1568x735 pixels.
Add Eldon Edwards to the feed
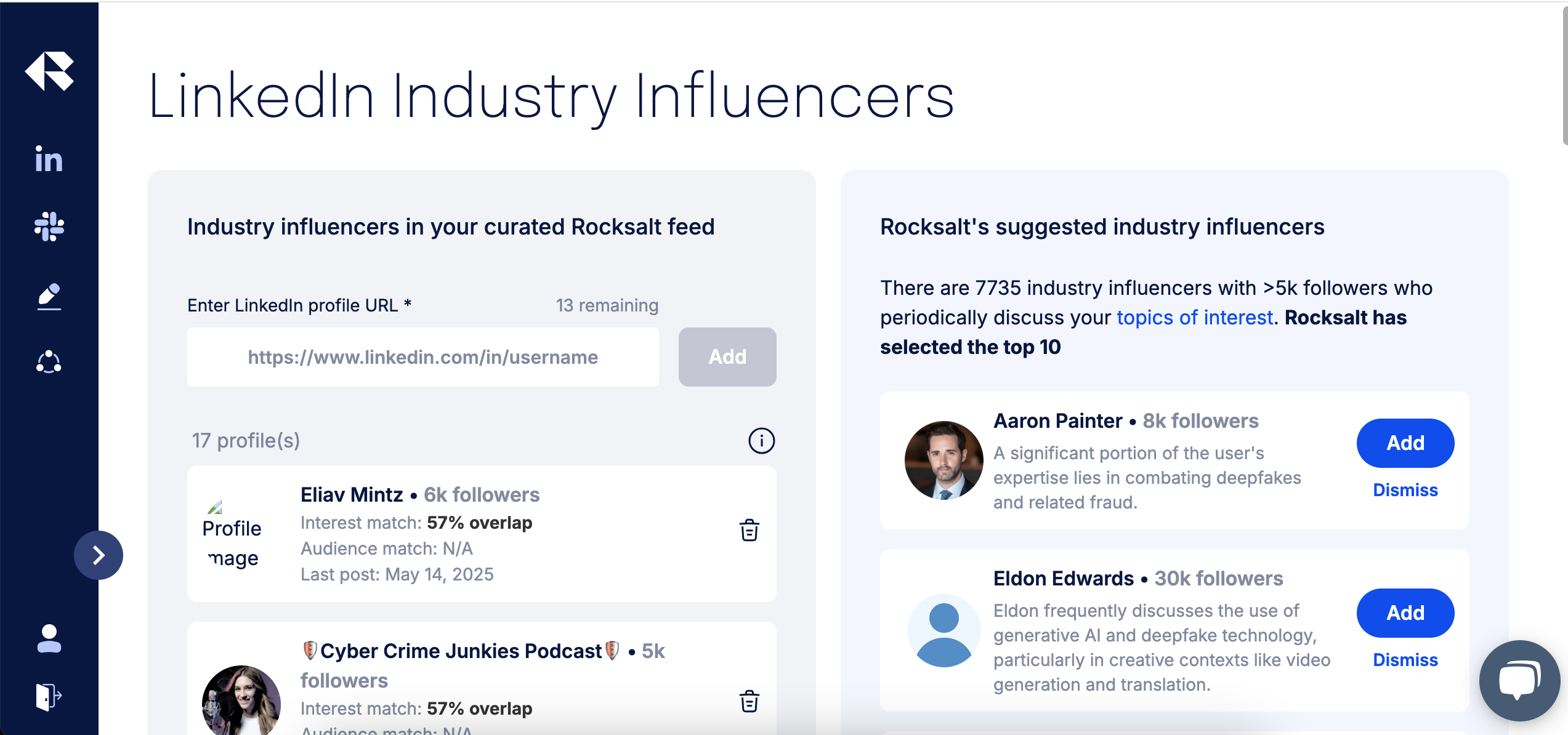1405,613
